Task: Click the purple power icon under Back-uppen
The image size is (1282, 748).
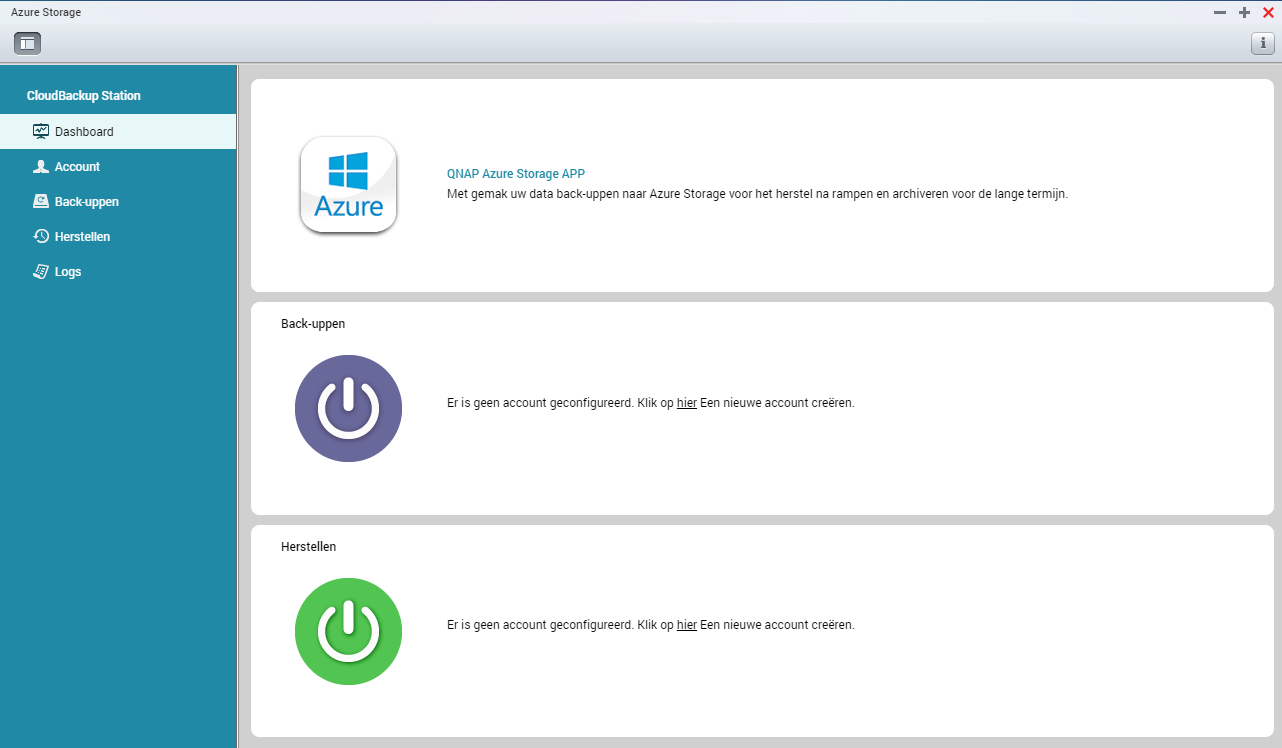Action: (x=348, y=408)
